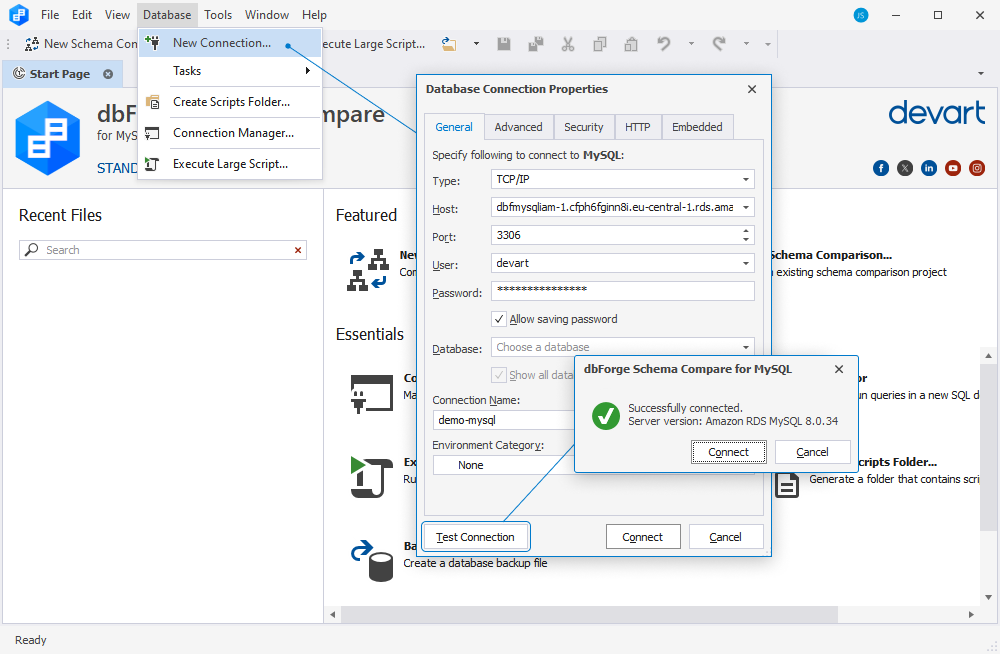Image resolution: width=1000 pixels, height=654 pixels.
Task: Open Devart LinkedIn icon
Action: (x=929, y=168)
